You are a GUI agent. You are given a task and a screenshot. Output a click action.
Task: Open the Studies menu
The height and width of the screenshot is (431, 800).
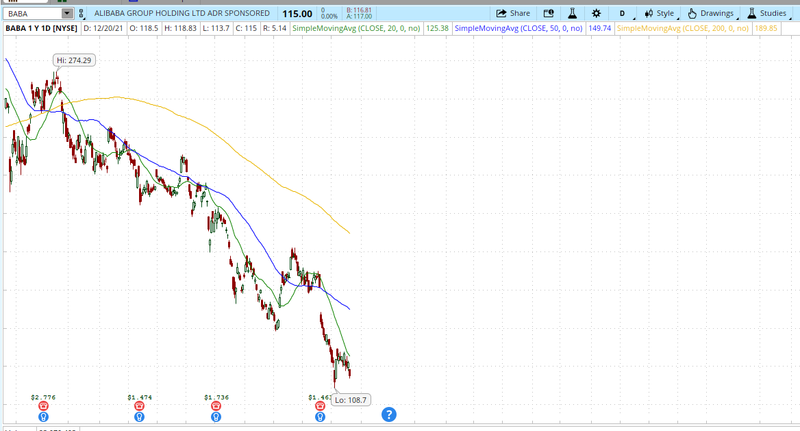tap(767, 13)
